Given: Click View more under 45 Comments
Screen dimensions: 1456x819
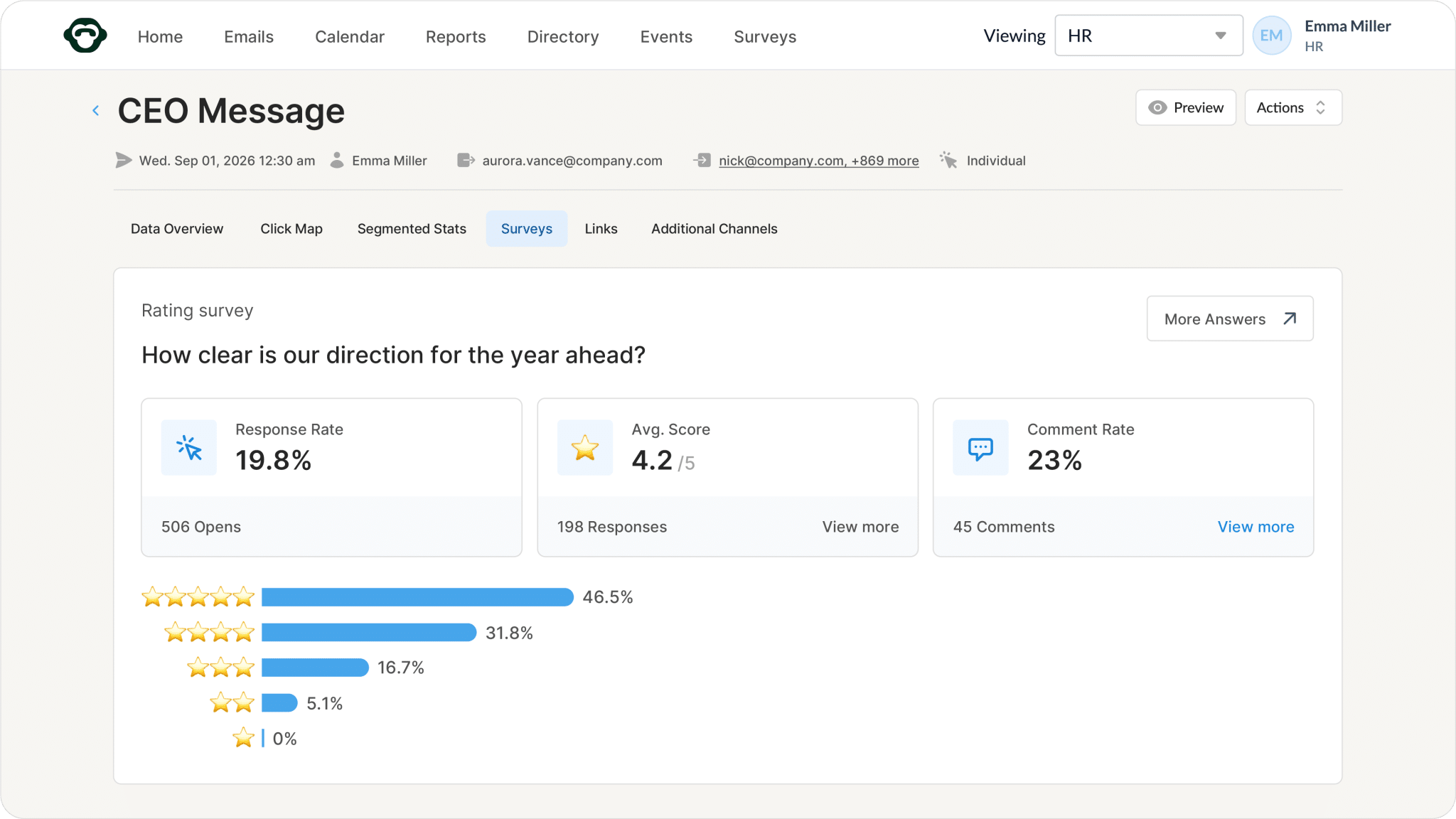Looking at the screenshot, I should coord(1256,527).
